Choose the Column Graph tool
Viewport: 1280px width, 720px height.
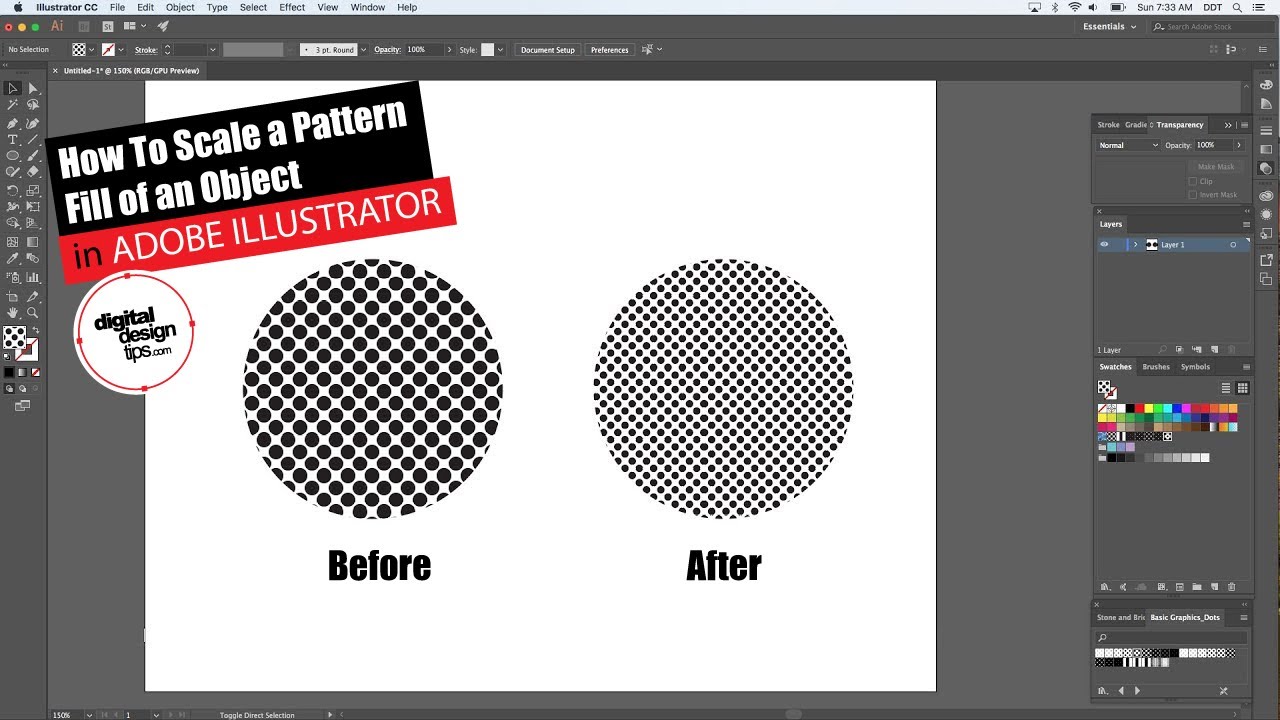32,277
